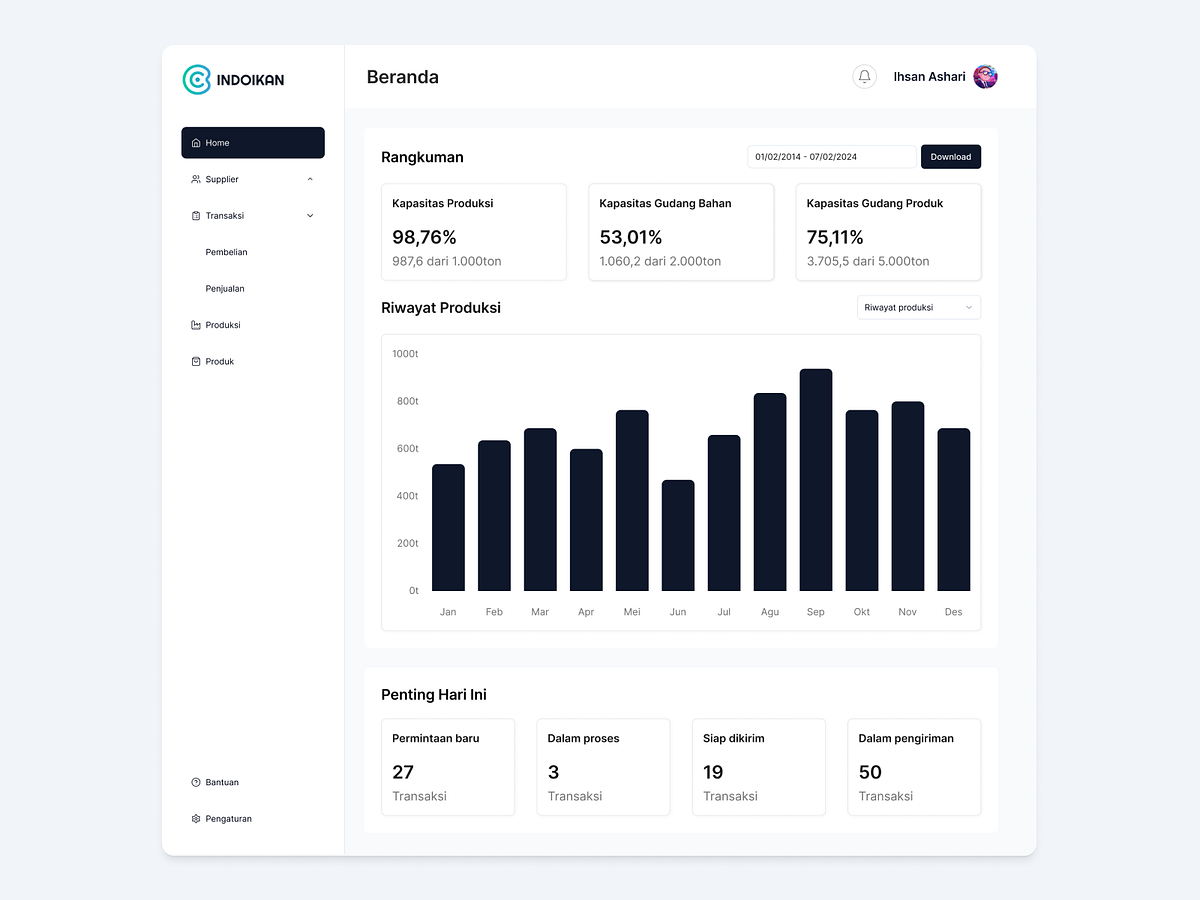Collapse the Supplier section
Viewport: 1200px width, 900px height.
[311, 179]
